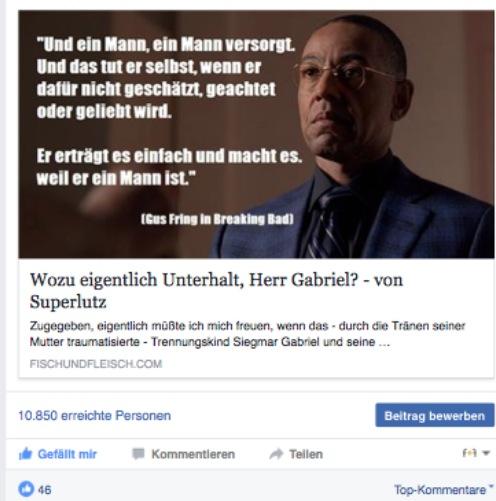Choose 'Teilen' to share the post
Viewport: 496px width, 501px height.
coord(306,454)
